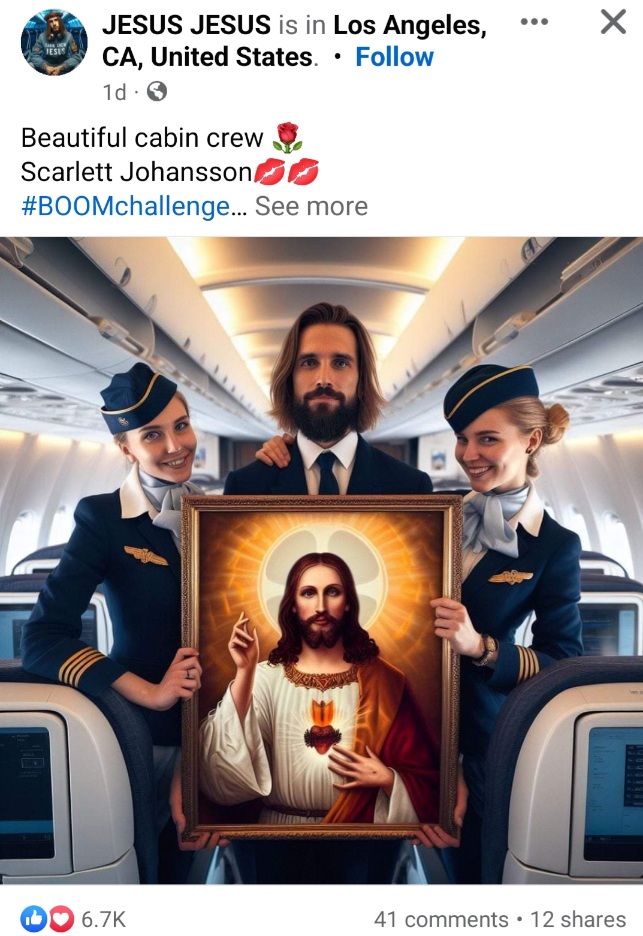
Task: Click the Scarlett Johansson caption text
Action: pos(137,172)
